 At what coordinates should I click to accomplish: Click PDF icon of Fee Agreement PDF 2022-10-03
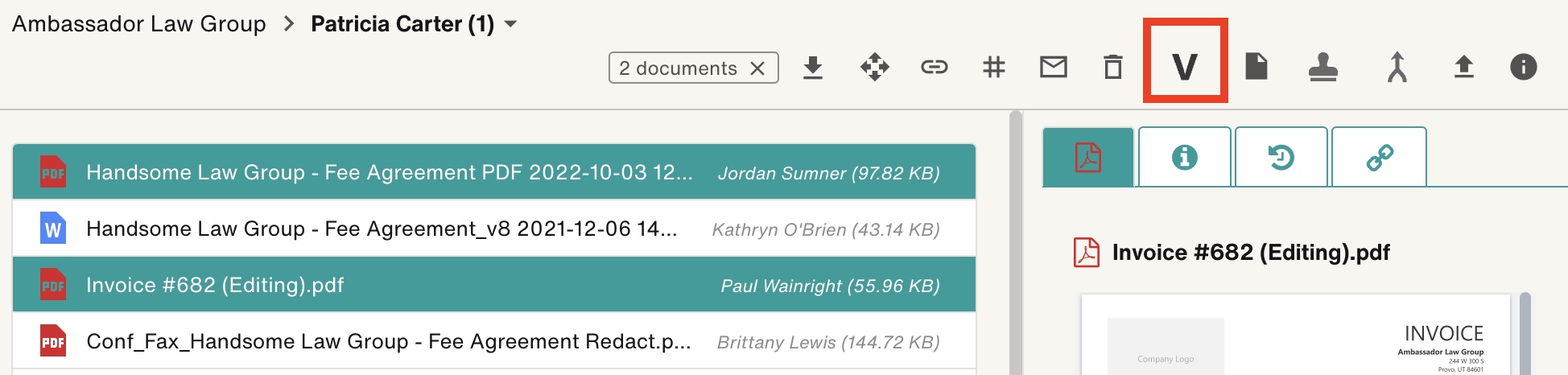point(53,172)
